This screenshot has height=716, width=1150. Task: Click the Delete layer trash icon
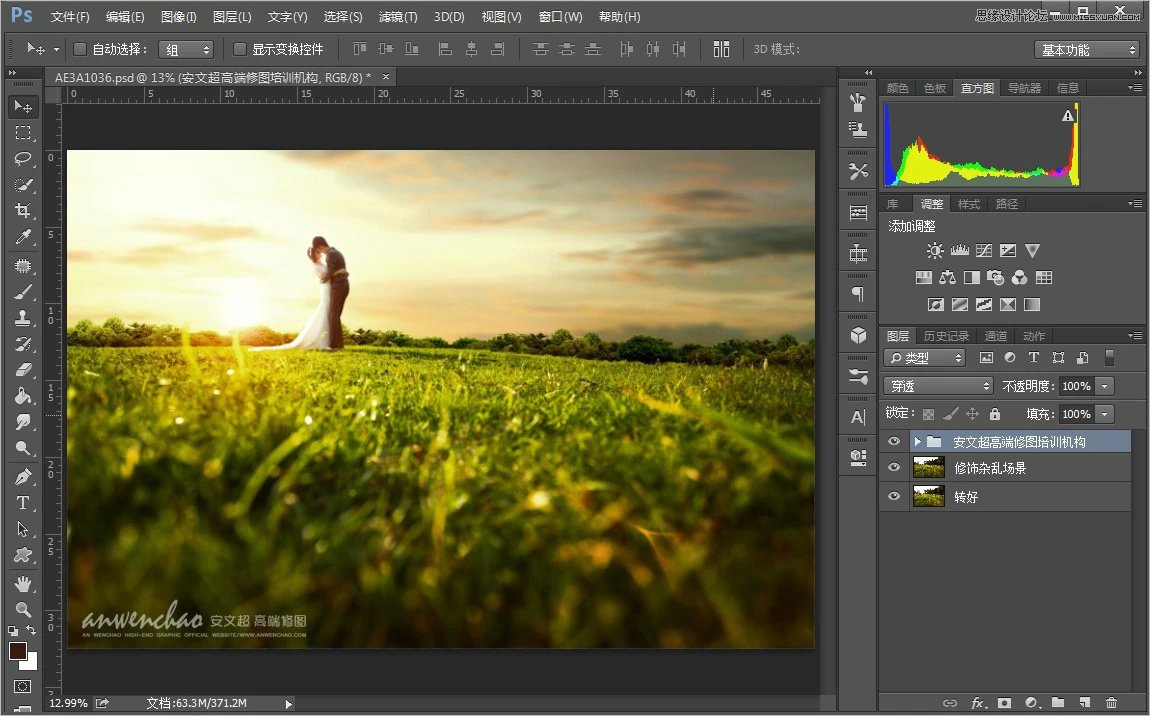click(1112, 703)
